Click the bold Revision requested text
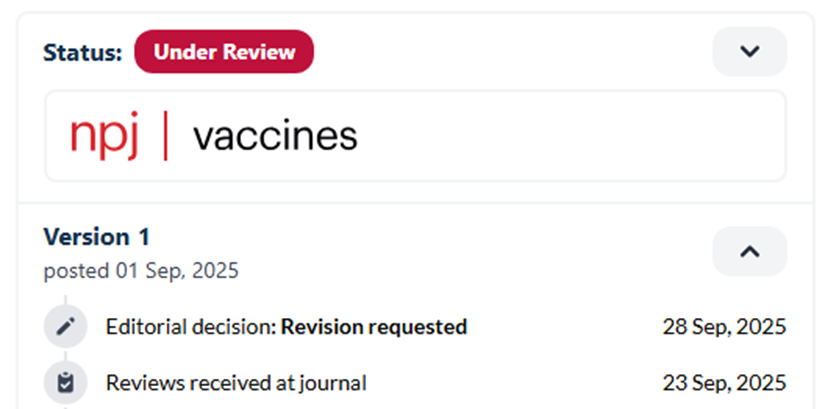This screenshot has height=409, width=839. pyautogui.click(x=374, y=326)
